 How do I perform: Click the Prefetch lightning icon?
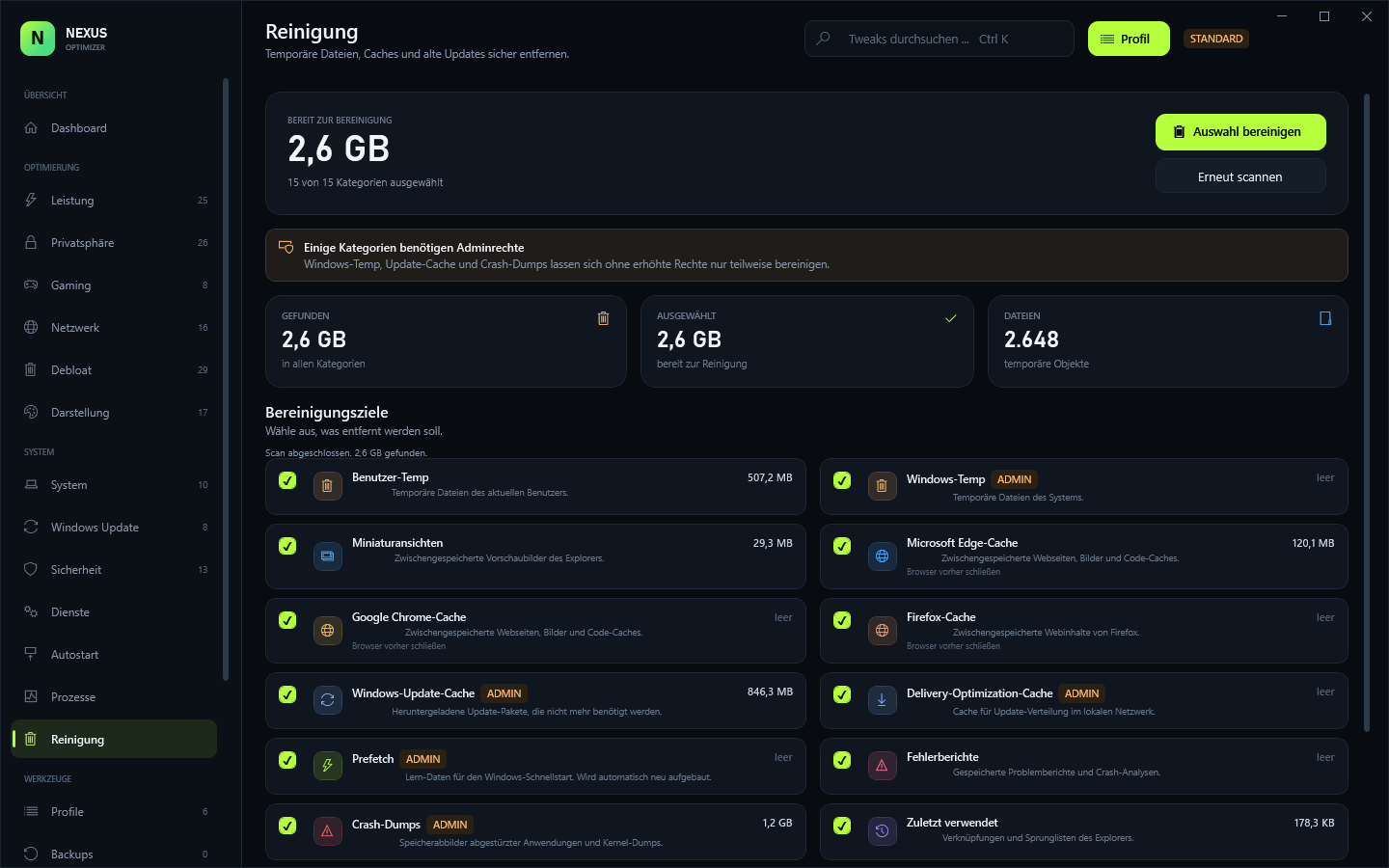pos(327,766)
